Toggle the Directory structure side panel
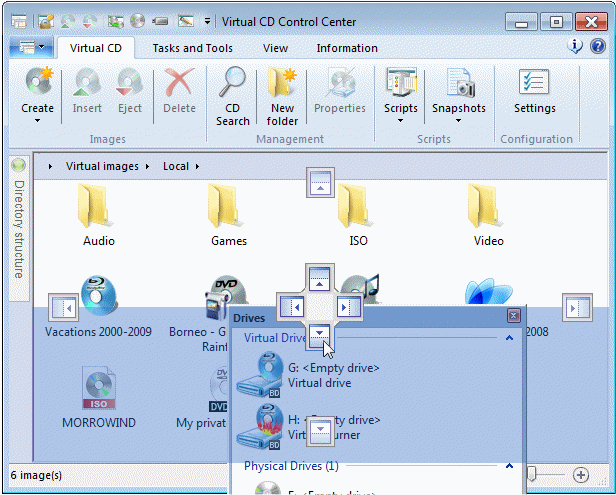 18,227
